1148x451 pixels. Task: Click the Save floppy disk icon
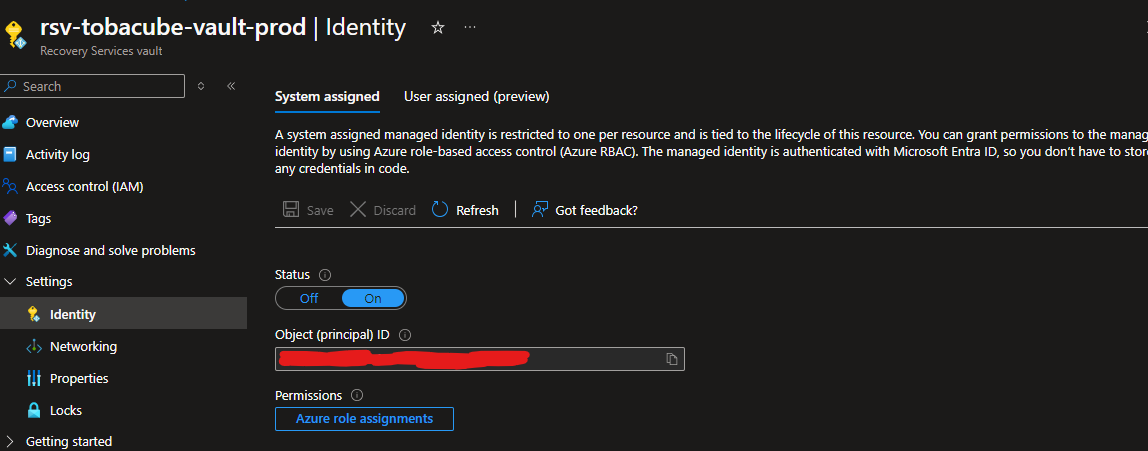tap(291, 209)
